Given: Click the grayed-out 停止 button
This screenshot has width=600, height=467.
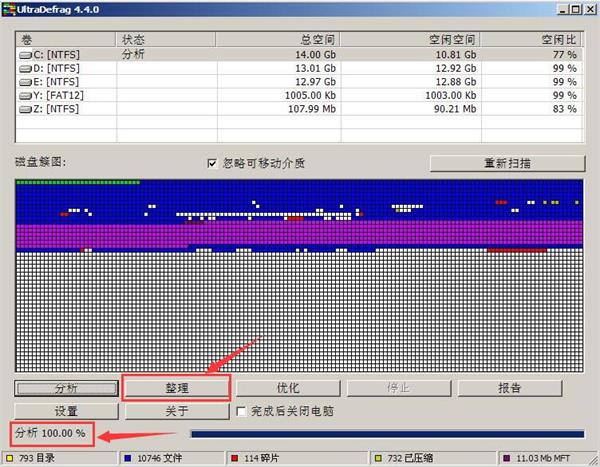Looking at the screenshot, I should click(x=399, y=389).
